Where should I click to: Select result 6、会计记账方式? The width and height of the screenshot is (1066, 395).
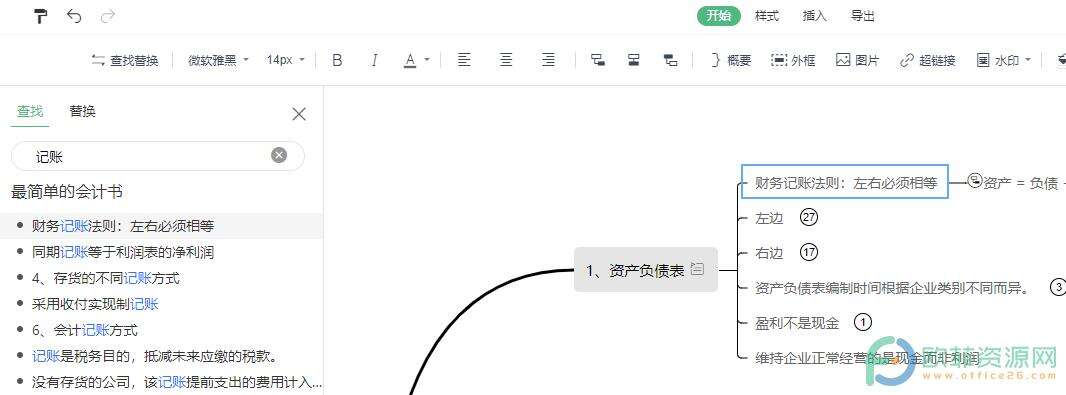tap(161, 330)
